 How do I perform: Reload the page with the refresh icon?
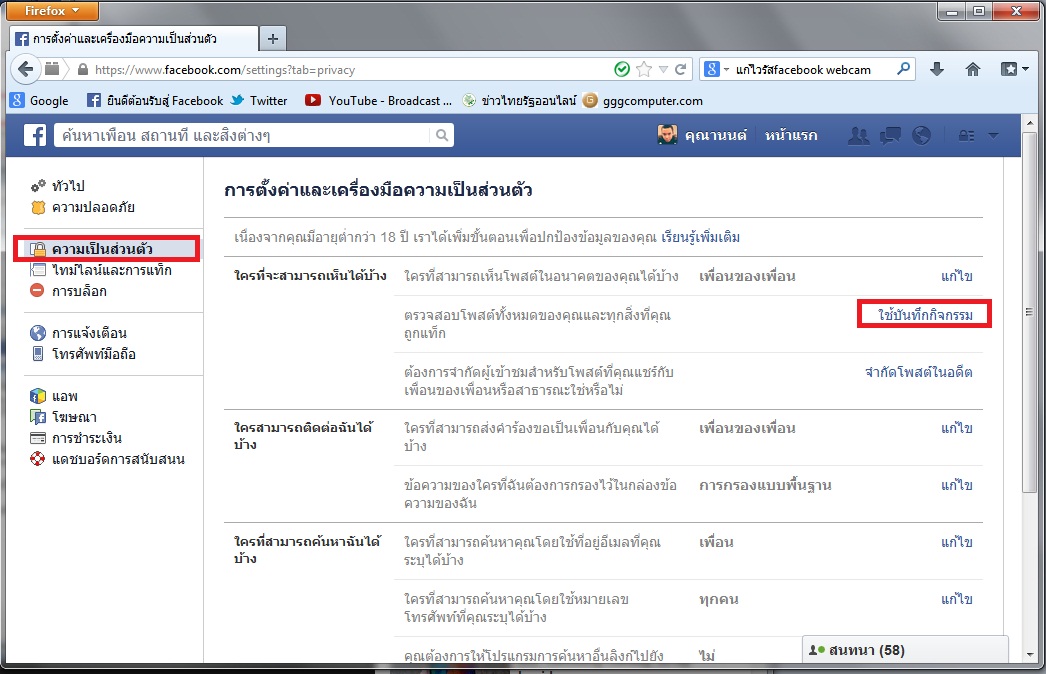(x=680, y=69)
